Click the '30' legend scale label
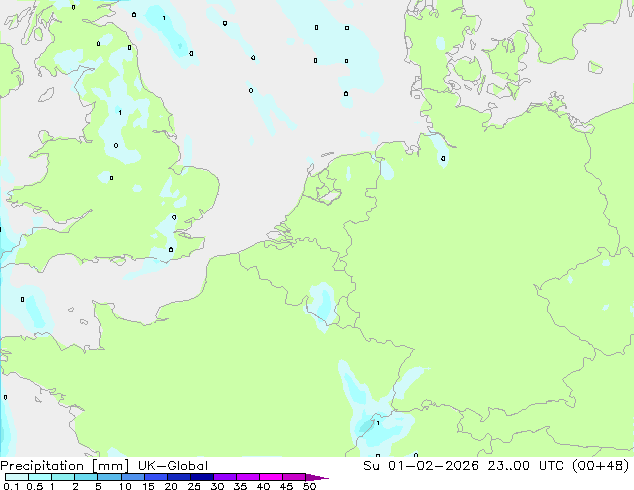 pyautogui.click(x=217, y=486)
